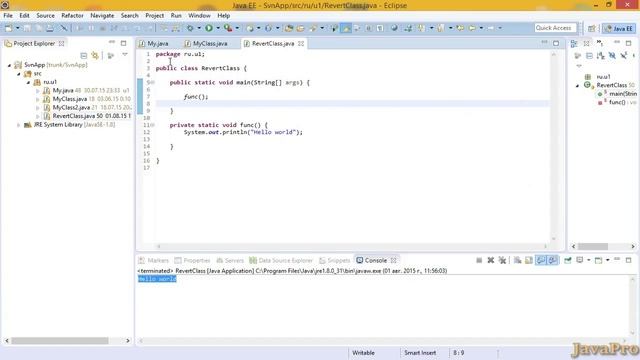Close the RevertClass.java editor tab

click(301, 43)
